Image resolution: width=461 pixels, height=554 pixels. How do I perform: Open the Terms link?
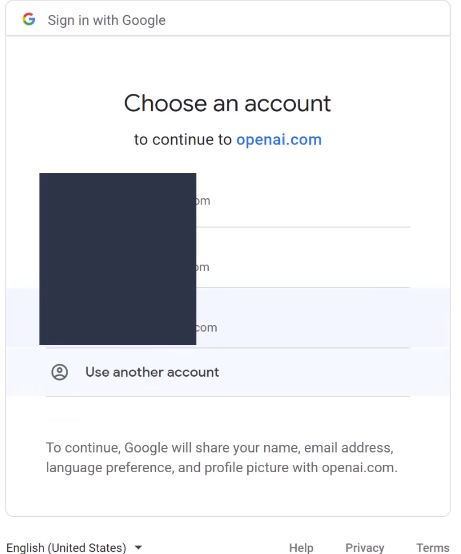[433, 547]
